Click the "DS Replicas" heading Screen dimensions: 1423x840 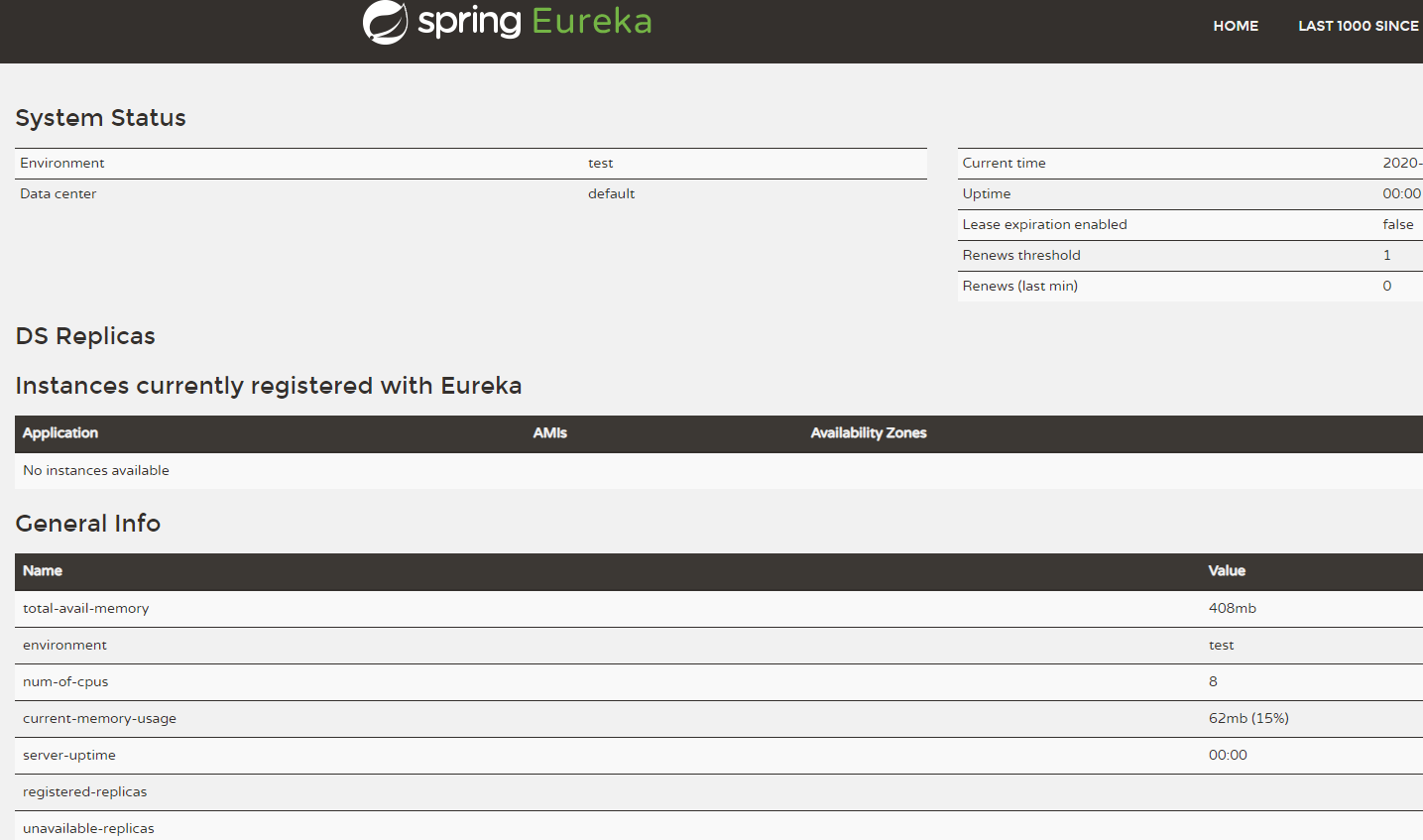tap(85, 336)
